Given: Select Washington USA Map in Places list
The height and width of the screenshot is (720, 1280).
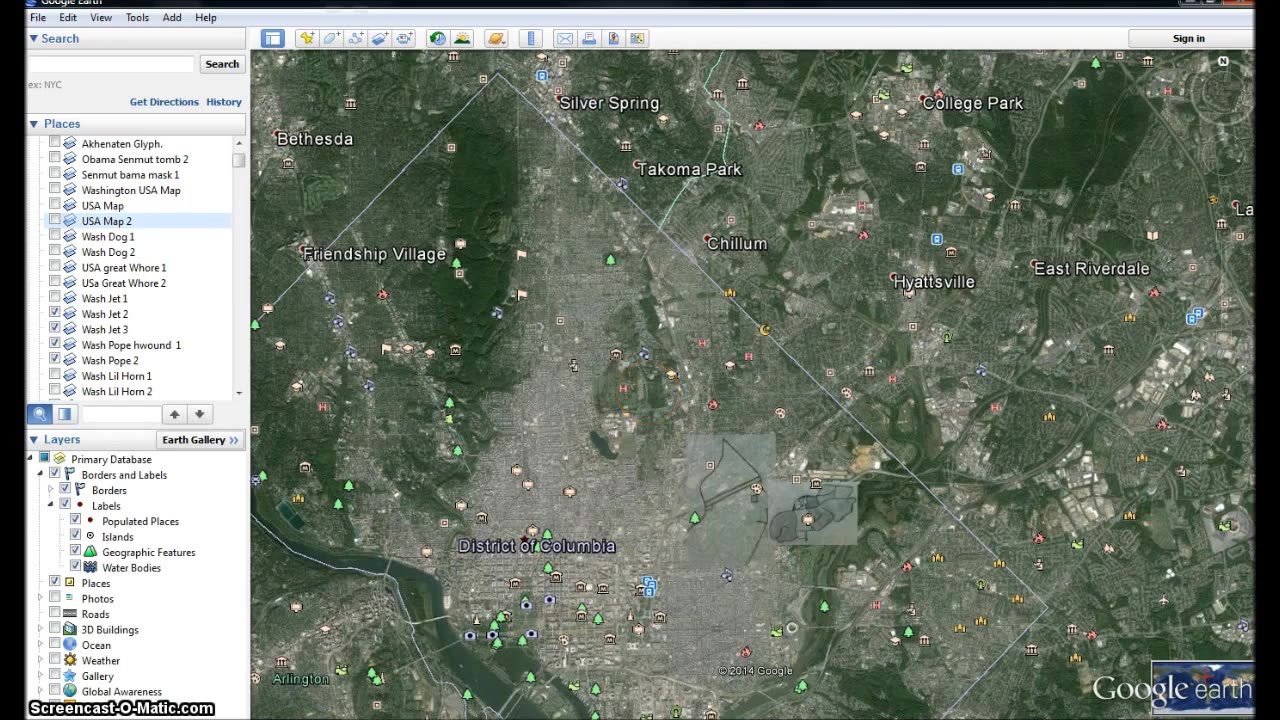Looking at the screenshot, I should (131, 190).
